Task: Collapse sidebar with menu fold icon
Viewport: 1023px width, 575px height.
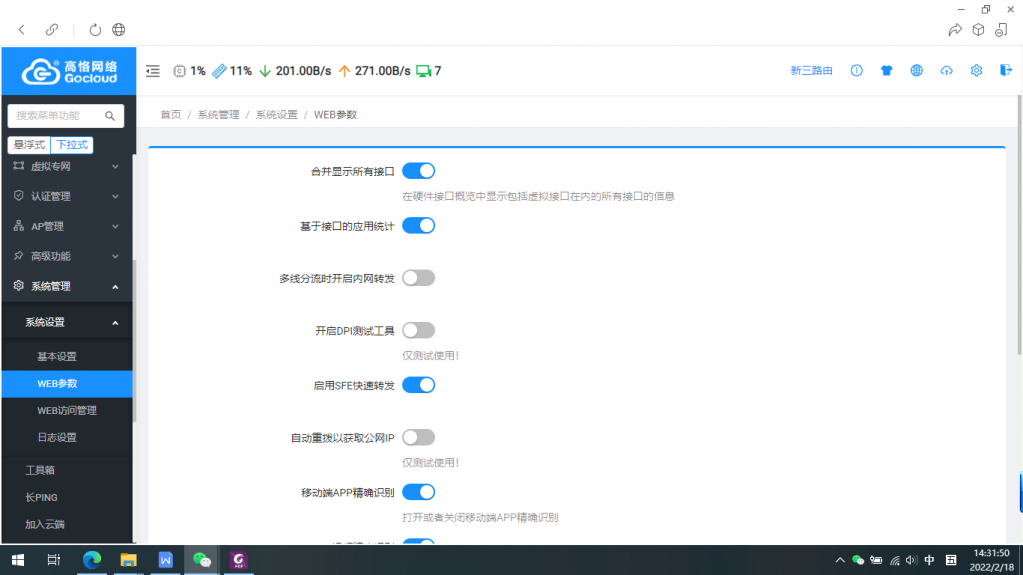Action: coord(153,70)
